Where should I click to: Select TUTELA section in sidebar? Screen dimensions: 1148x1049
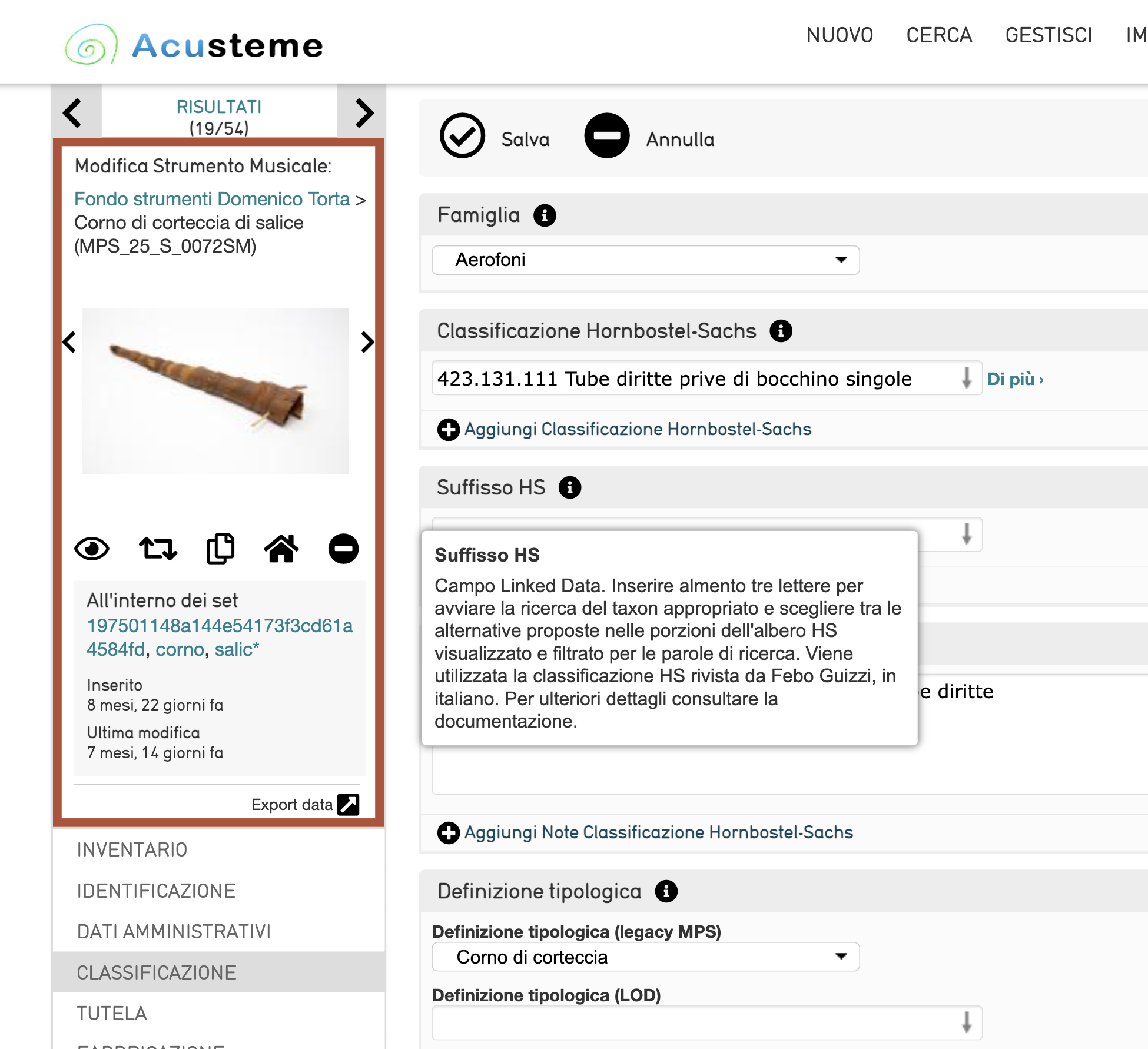112,1013
